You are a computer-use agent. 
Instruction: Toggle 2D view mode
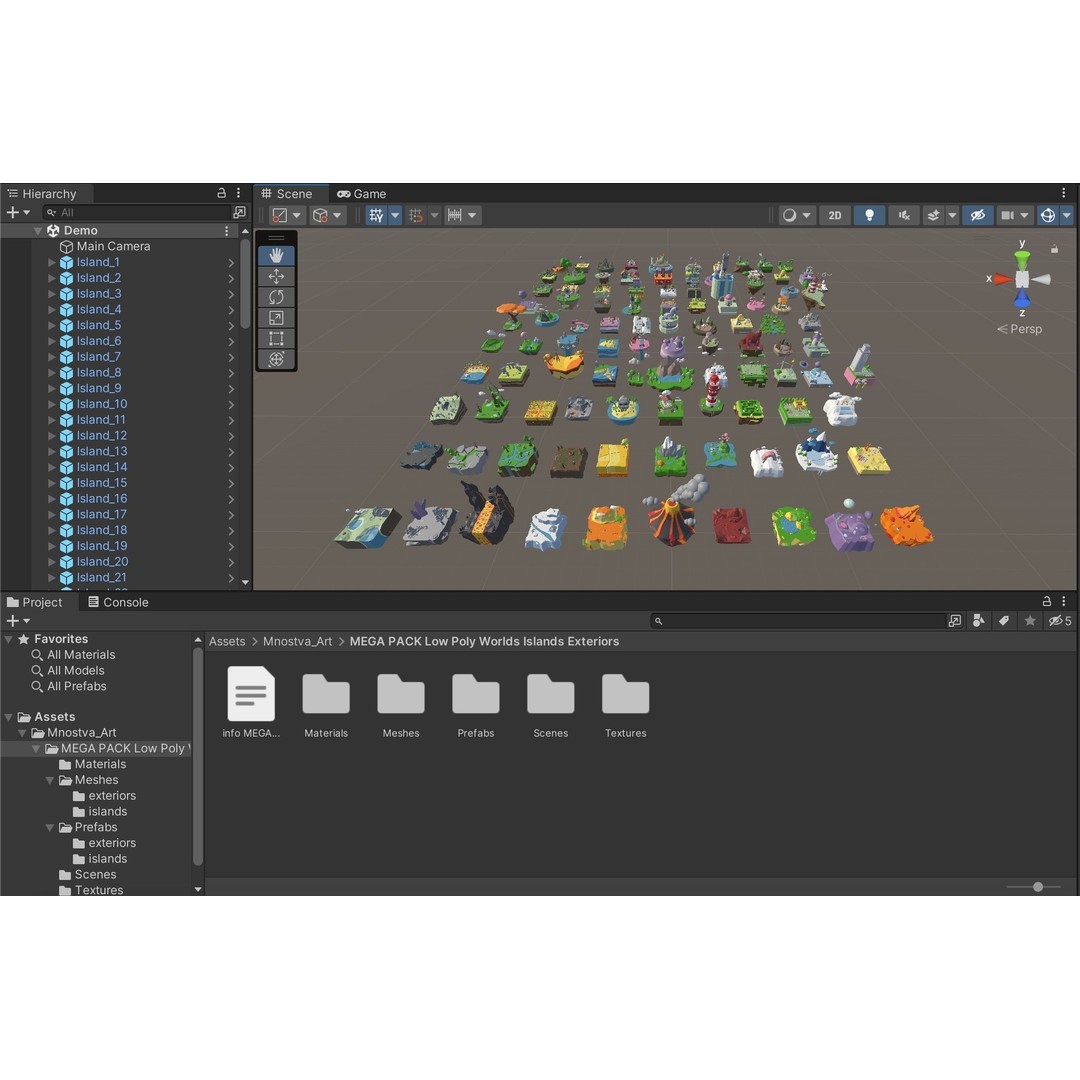click(835, 216)
